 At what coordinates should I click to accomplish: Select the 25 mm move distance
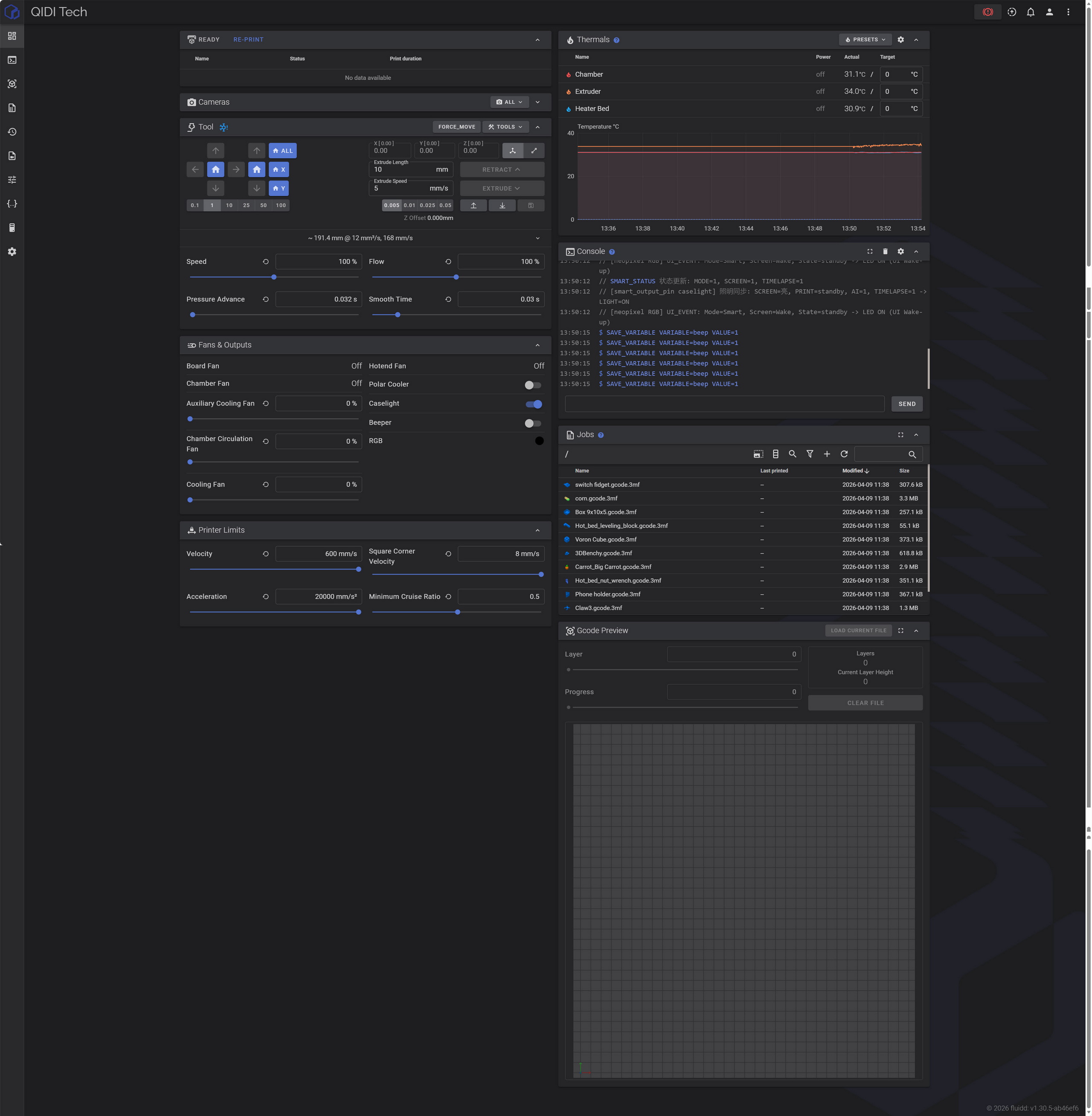[247, 205]
